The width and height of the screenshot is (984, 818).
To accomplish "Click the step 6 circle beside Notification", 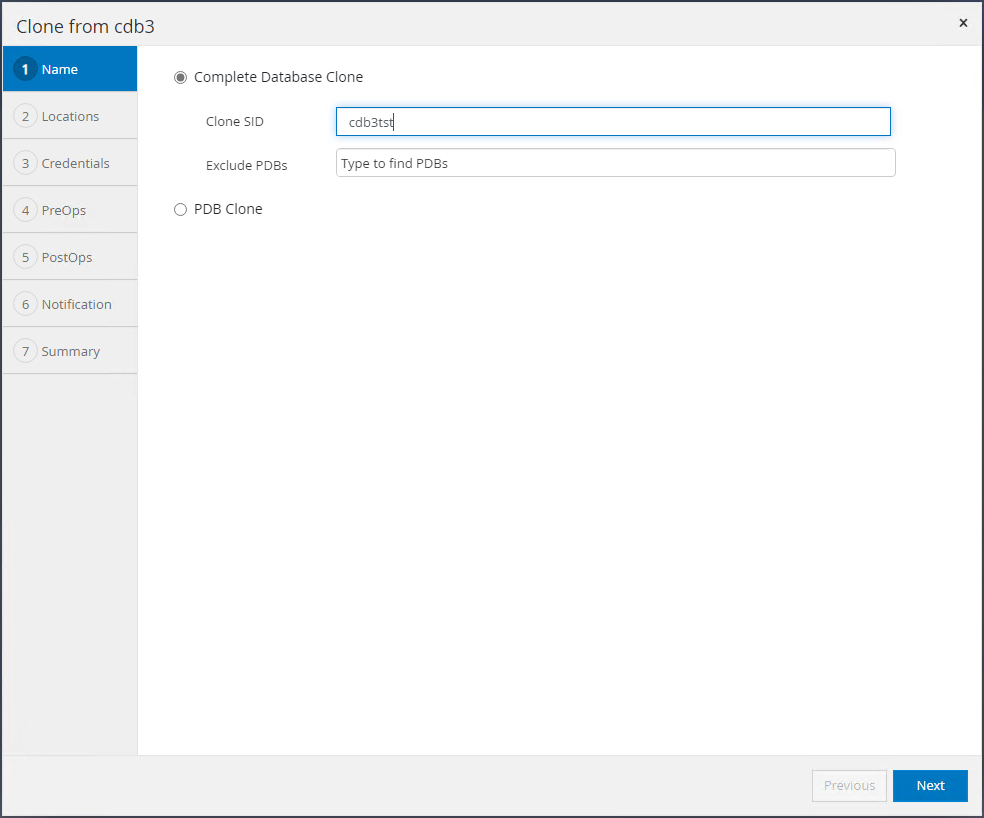I will click(x=25, y=304).
